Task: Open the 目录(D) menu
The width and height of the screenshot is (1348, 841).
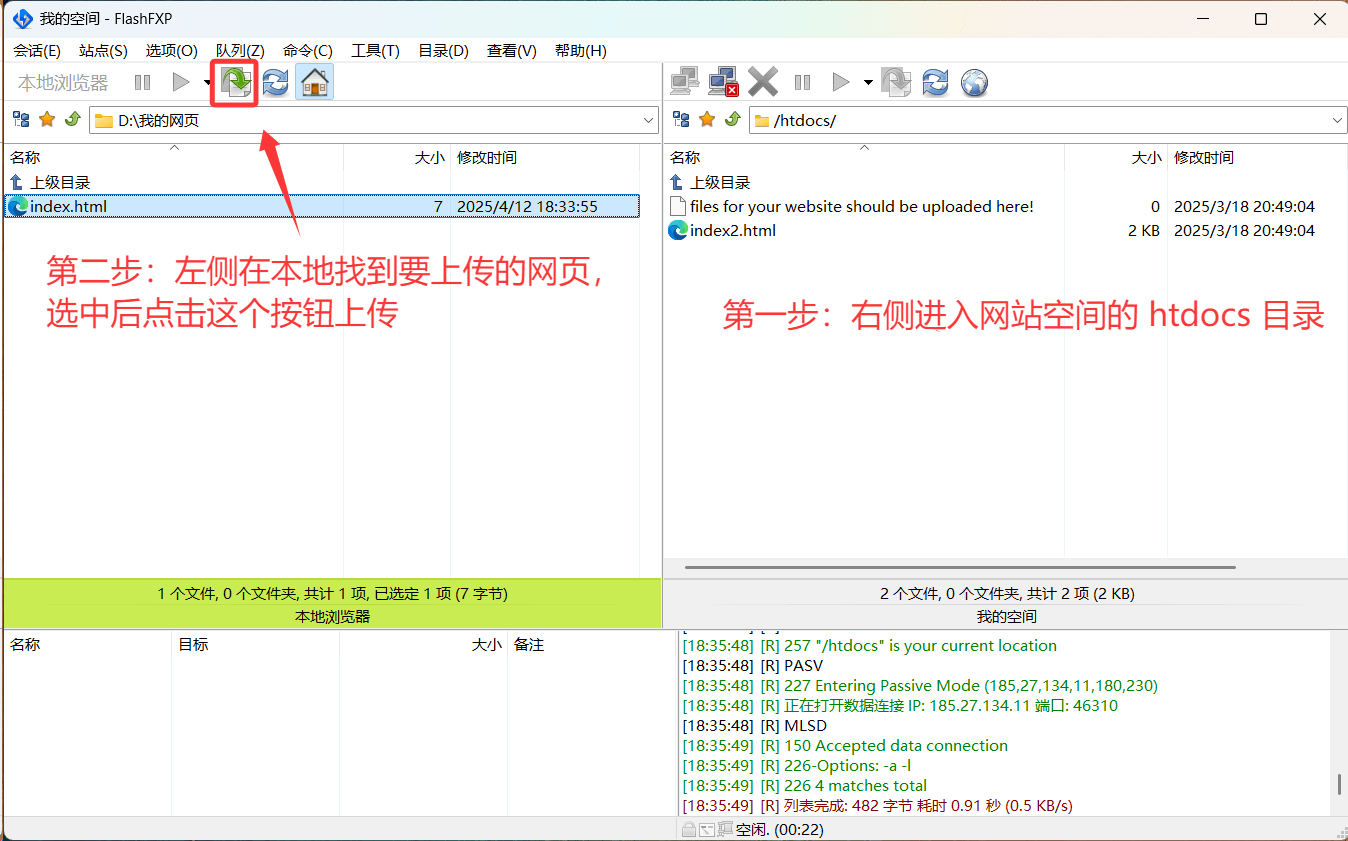Action: coord(443,51)
